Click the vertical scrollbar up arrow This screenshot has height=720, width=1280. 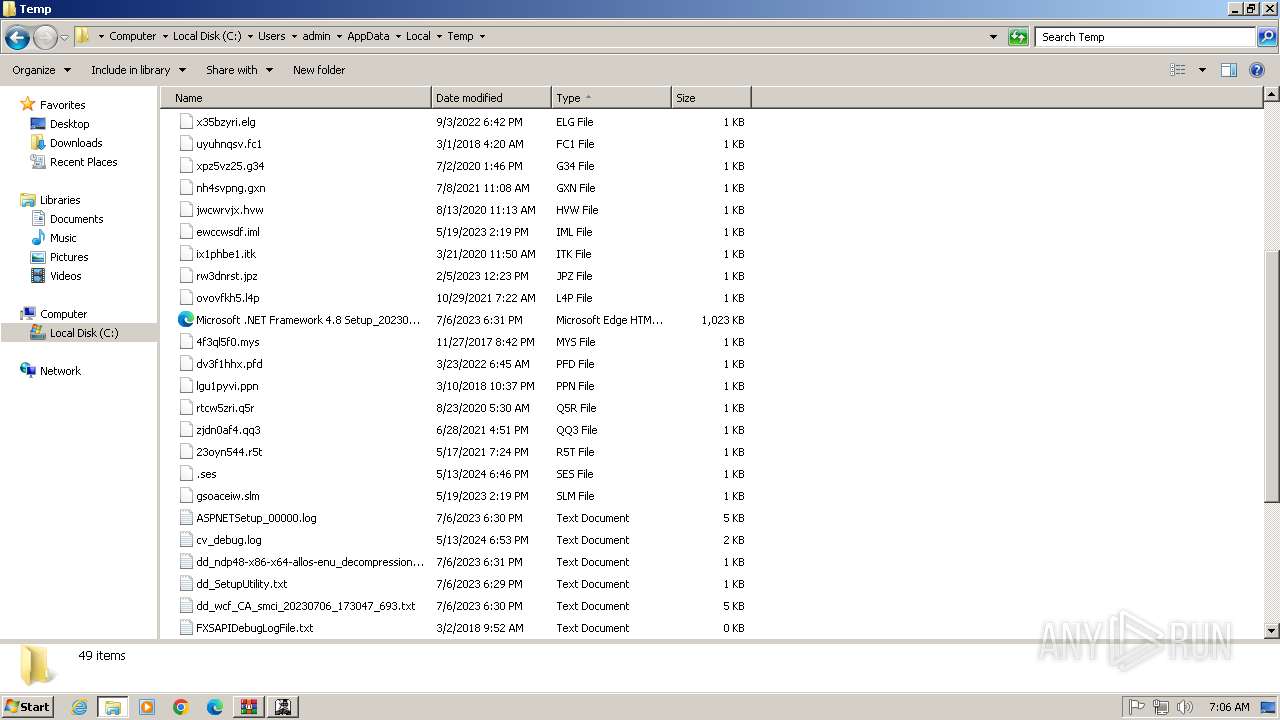(1272, 95)
